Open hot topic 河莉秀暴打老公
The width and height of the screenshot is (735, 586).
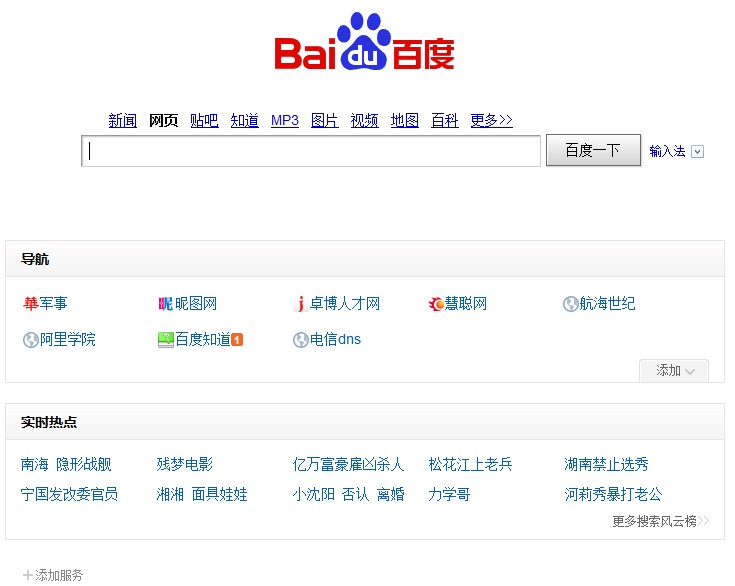pyautogui.click(x=613, y=494)
